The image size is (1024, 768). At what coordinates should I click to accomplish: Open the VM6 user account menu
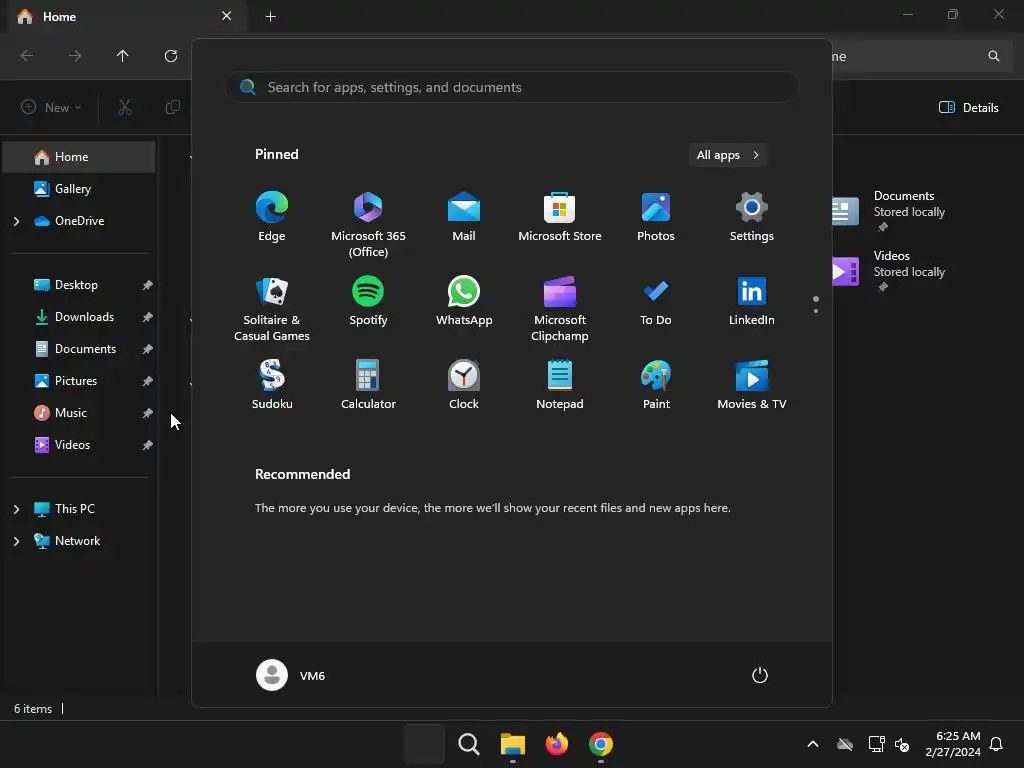click(x=291, y=675)
